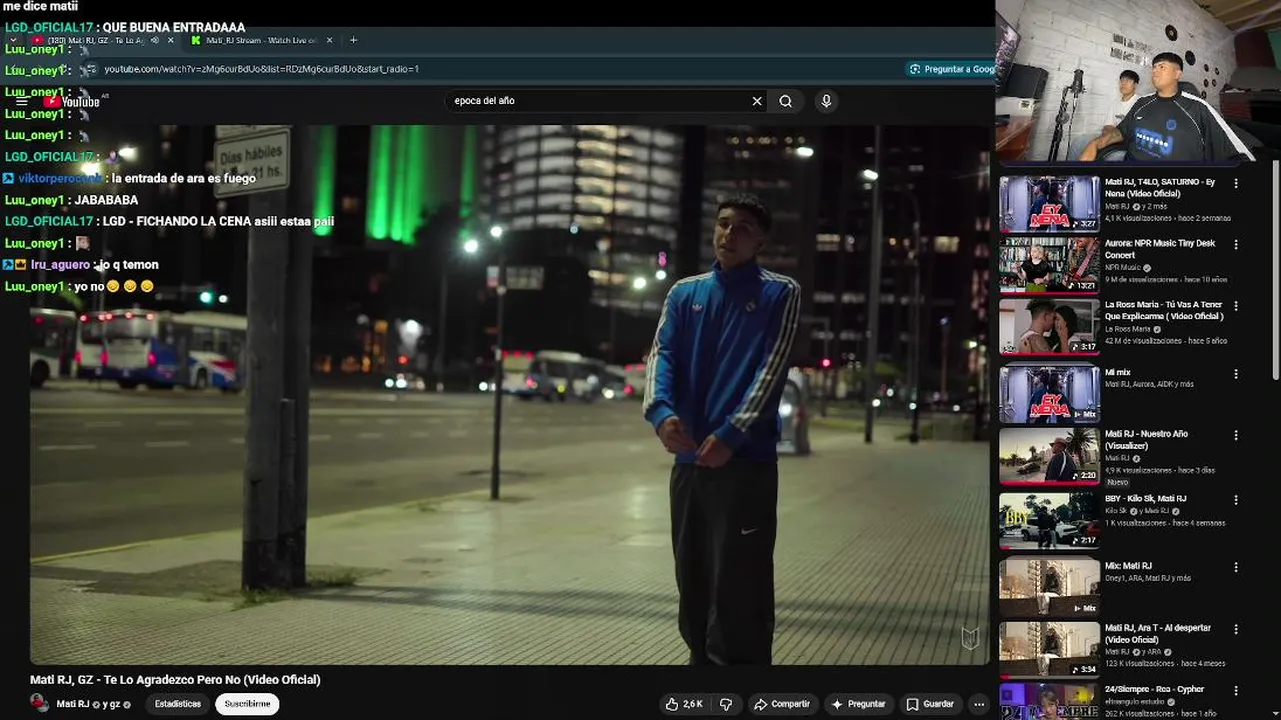Open options menu for Nuestro Año video
This screenshot has width=1281, height=720.
1236,436
